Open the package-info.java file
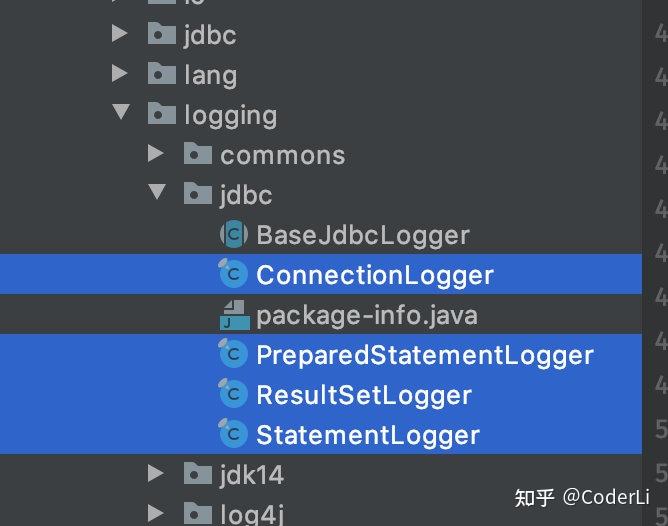The image size is (668, 526). (x=367, y=316)
